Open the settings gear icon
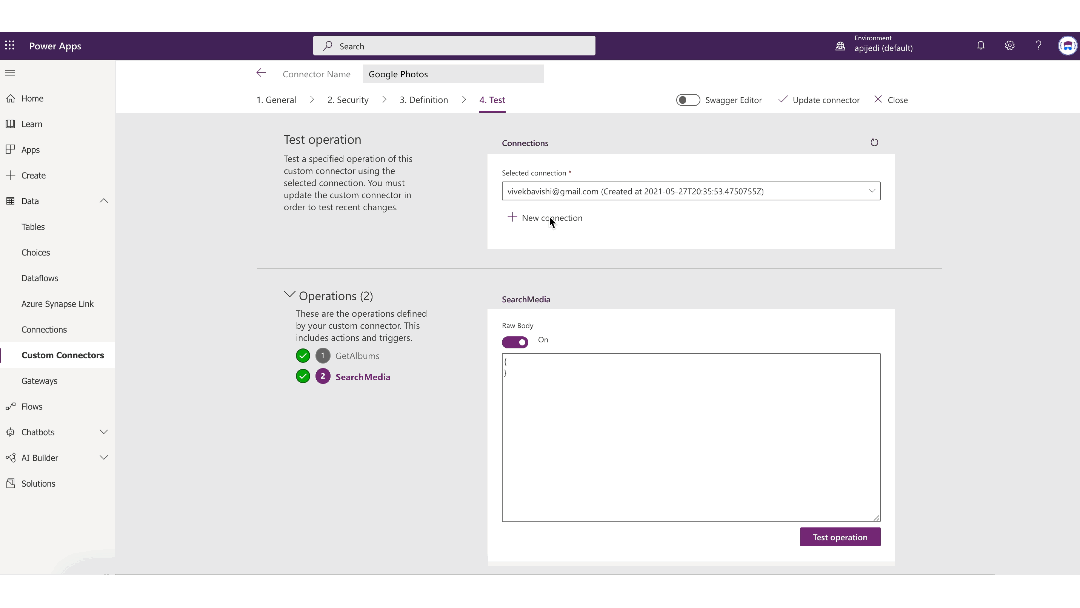The height and width of the screenshot is (608, 1080). (1010, 46)
